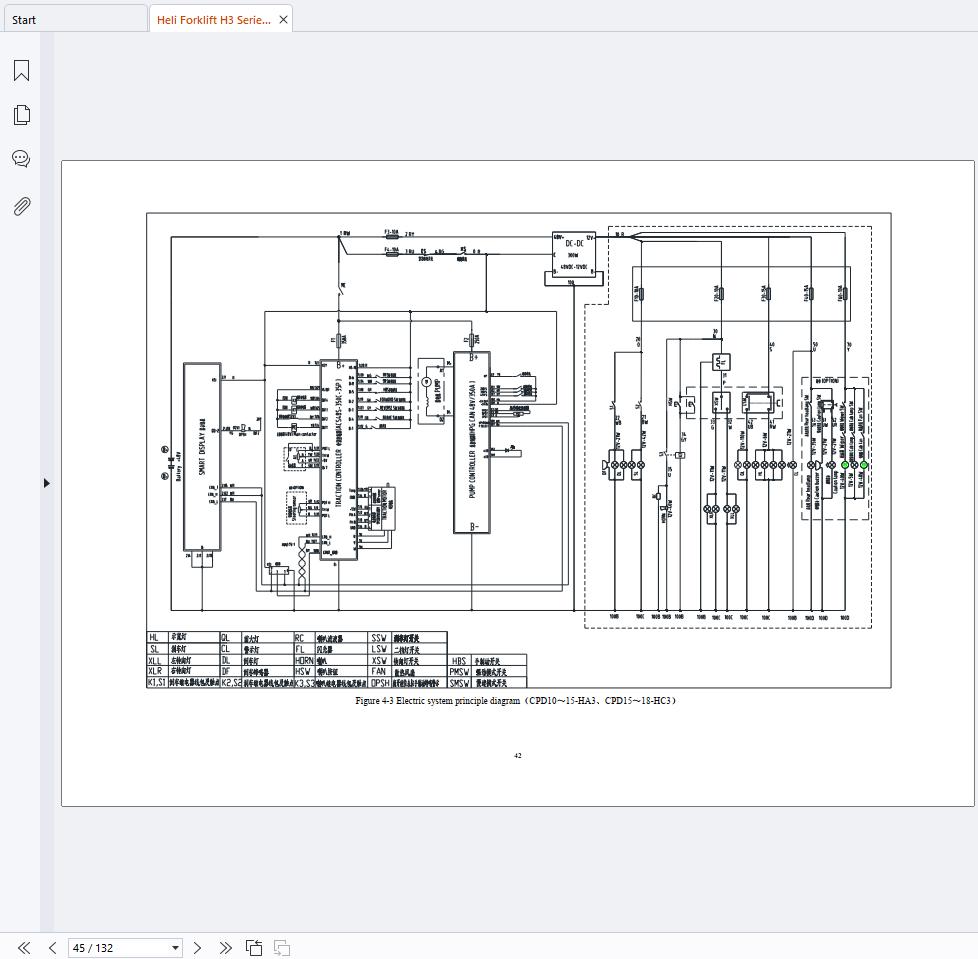Click the page number 42 on the page

click(518, 756)
